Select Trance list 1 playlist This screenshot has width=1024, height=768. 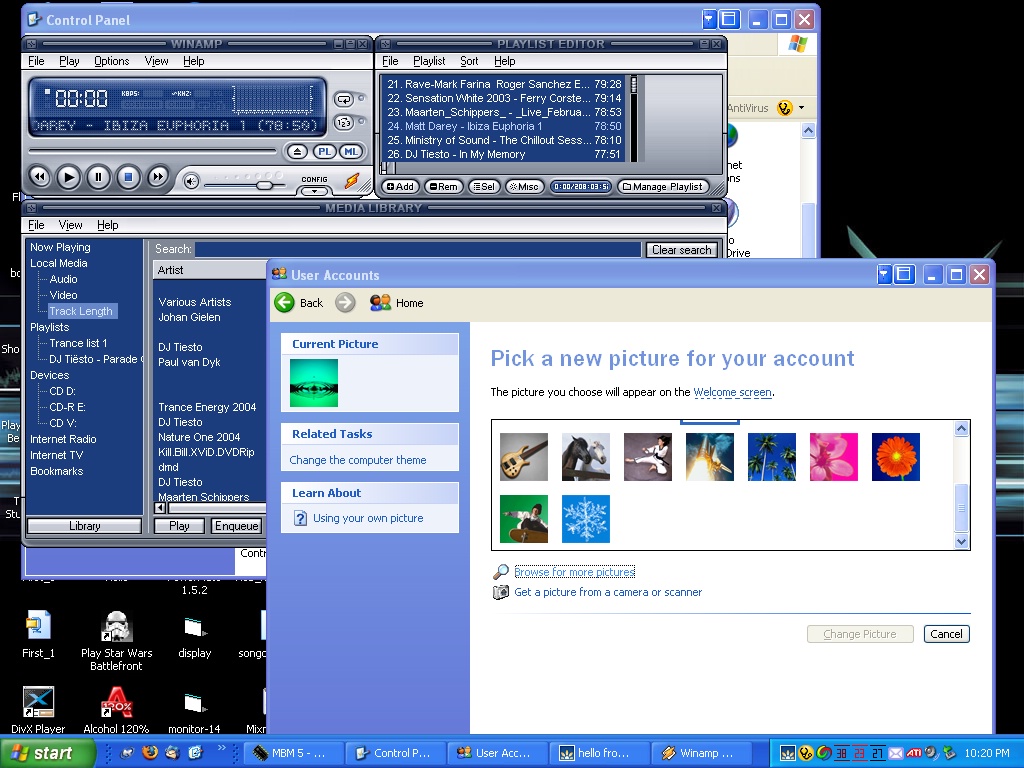tap(78, 343)
